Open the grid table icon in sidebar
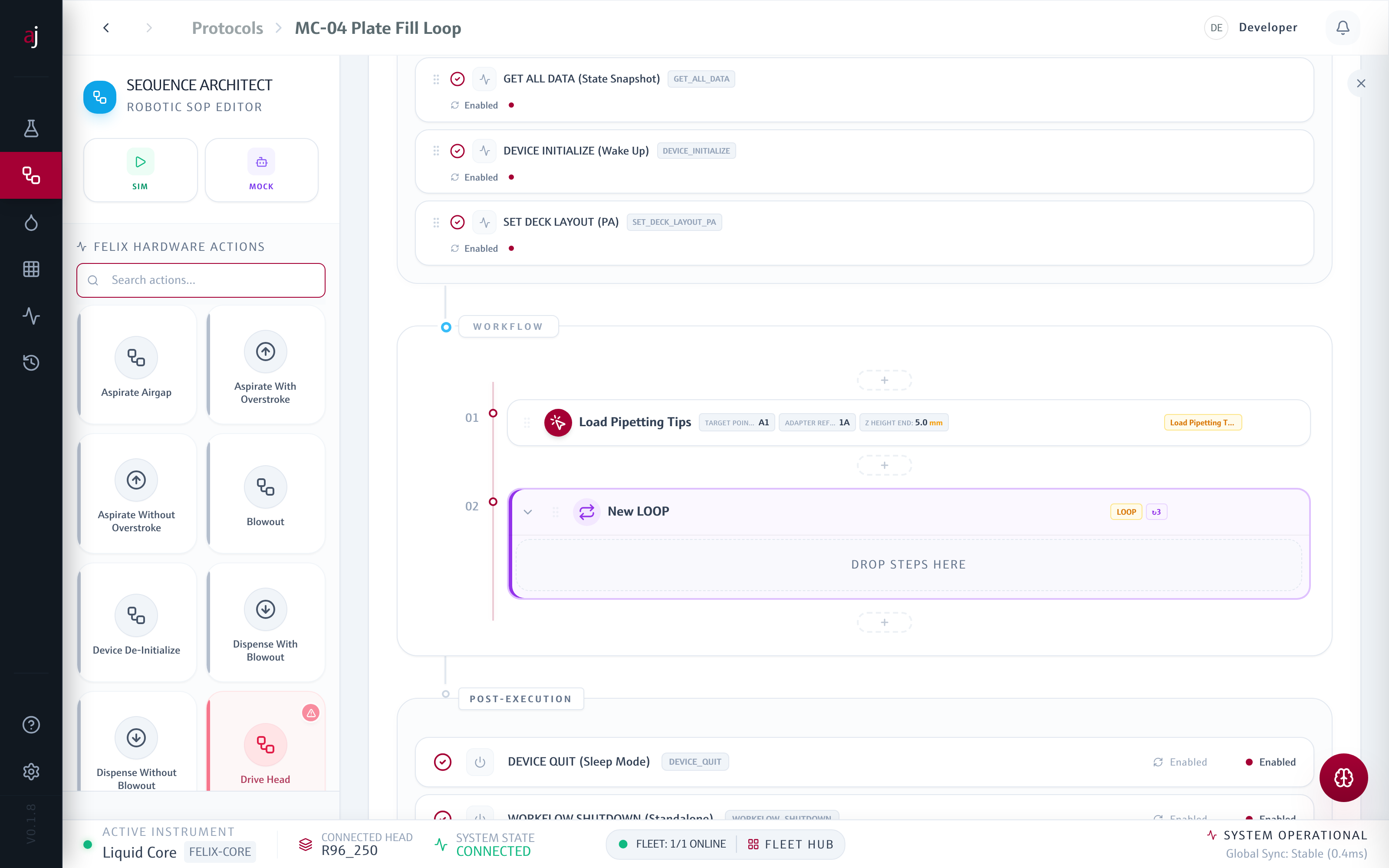Image resolution: width=1389 pixels, height=868 pixels. pyautogui.click(x=31, y=269)
